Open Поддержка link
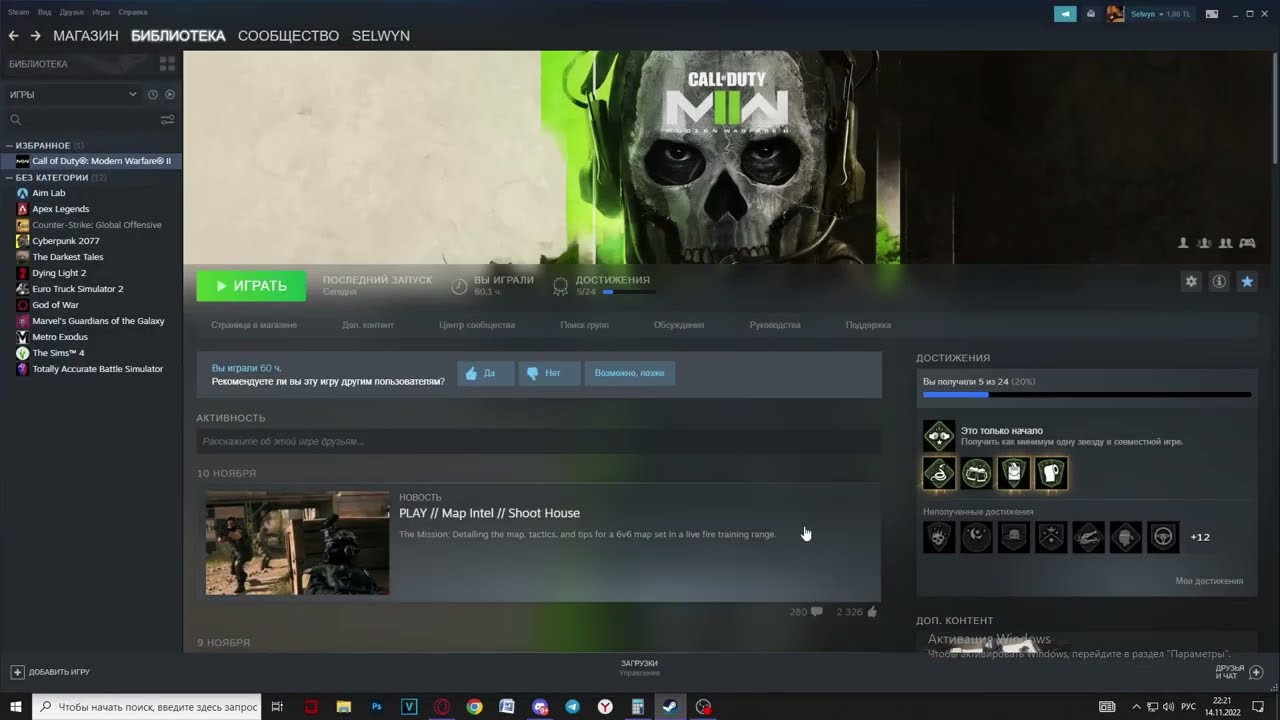Image resolution: width=1280 pixels, height=720 pixels. (868, 325)
